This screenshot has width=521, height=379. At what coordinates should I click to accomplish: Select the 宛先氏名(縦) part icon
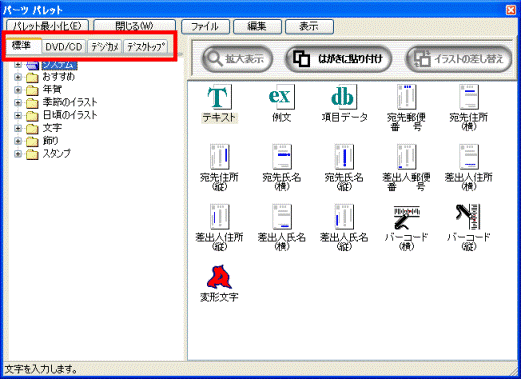[344, 157]
